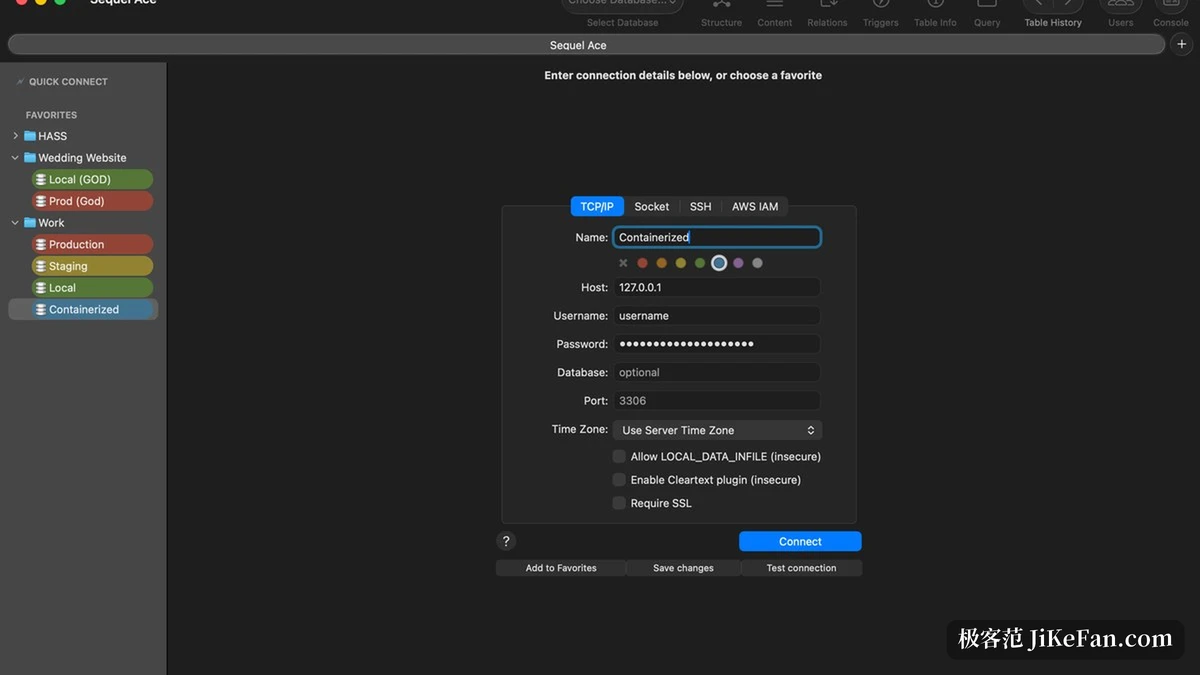Viewport: 1200px width, 675px height.
Task: Click the Test connection button
Action: click(x=801, y=568)
